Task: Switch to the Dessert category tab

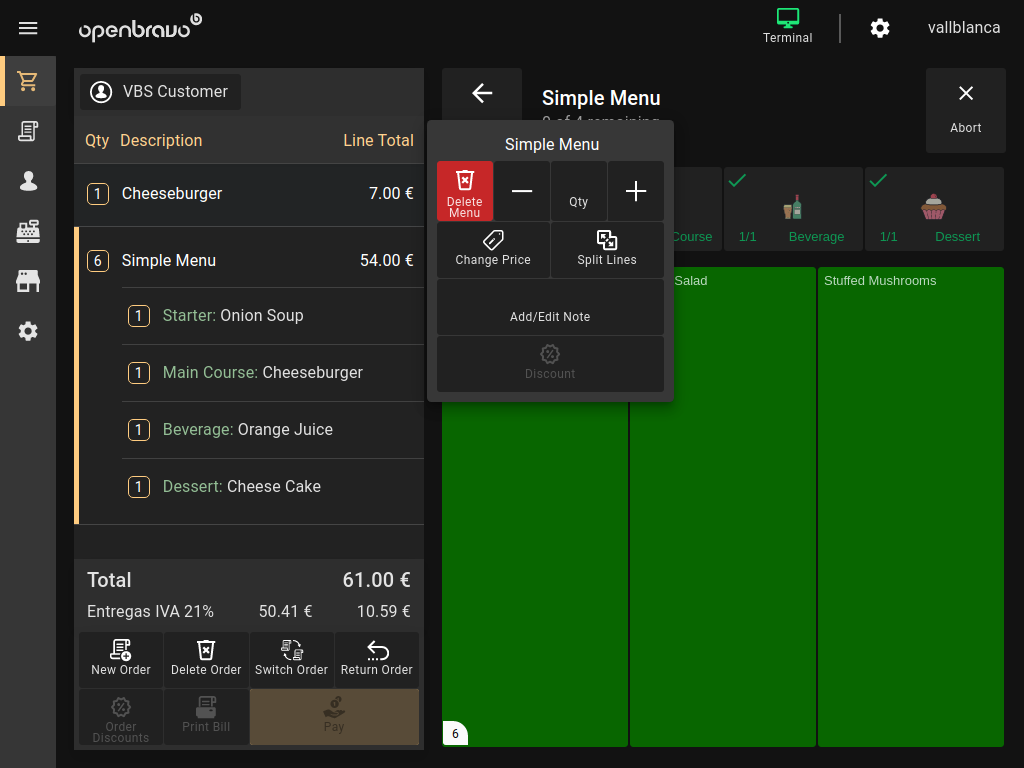Action: pos(934,208)
